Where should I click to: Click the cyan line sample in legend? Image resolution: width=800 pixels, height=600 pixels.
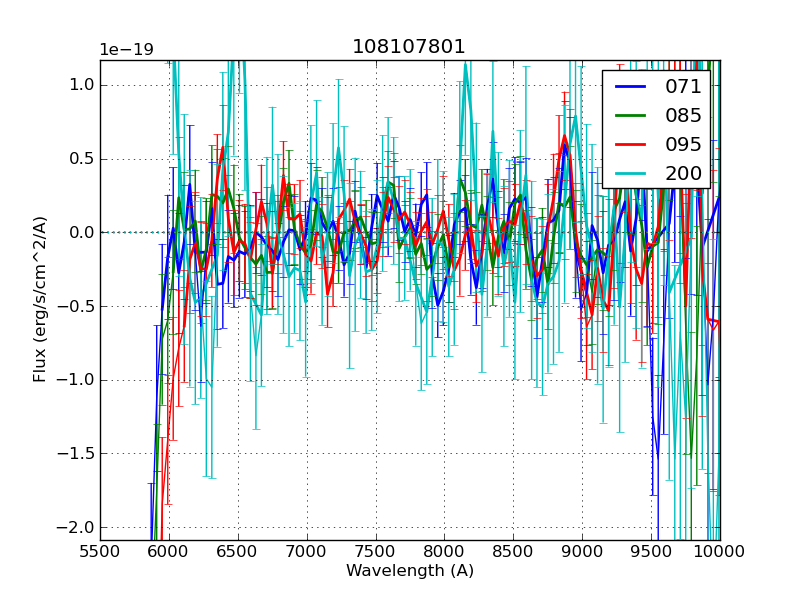pos(631,174)
